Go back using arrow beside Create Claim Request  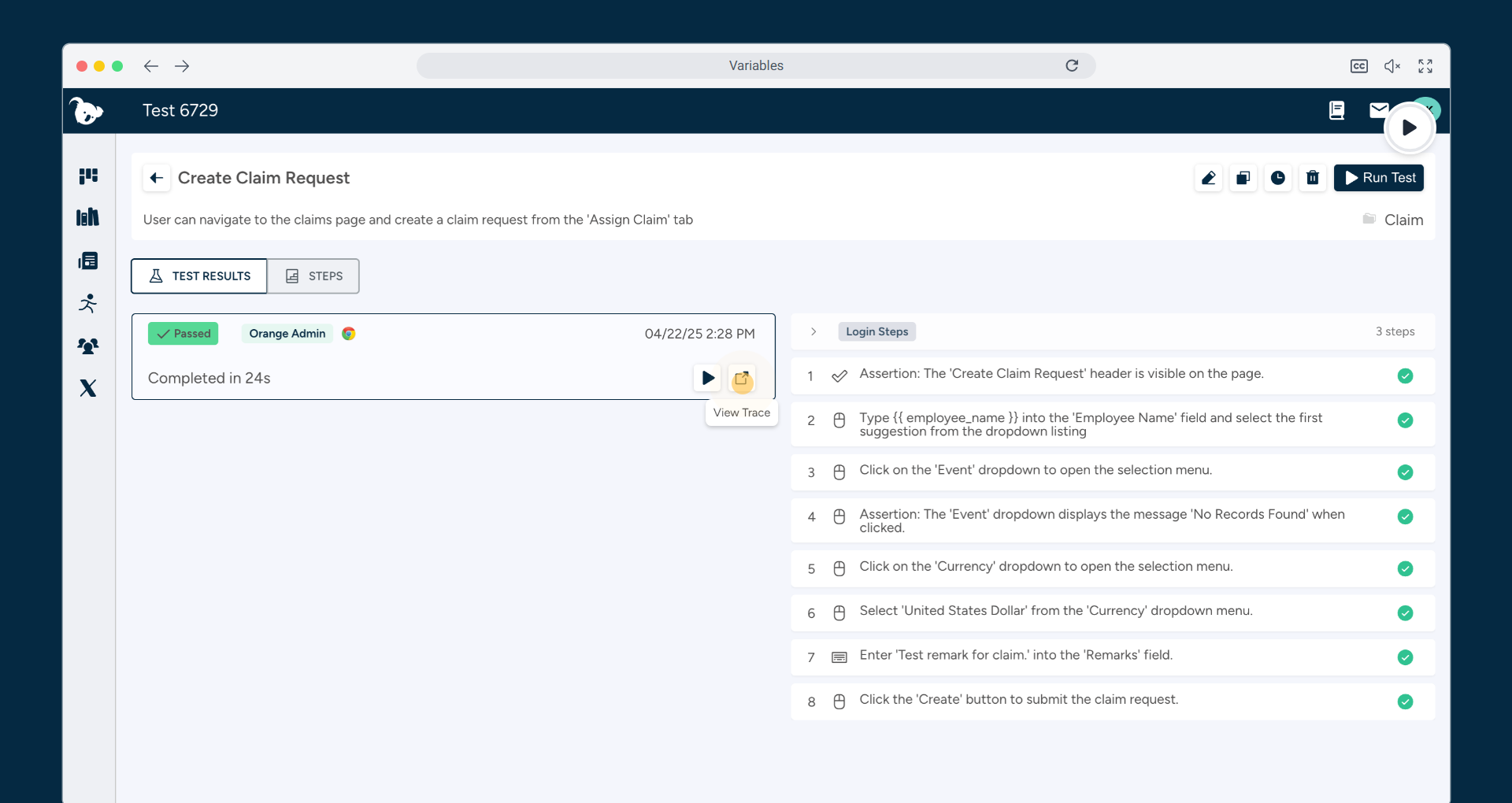pos(157,178)
